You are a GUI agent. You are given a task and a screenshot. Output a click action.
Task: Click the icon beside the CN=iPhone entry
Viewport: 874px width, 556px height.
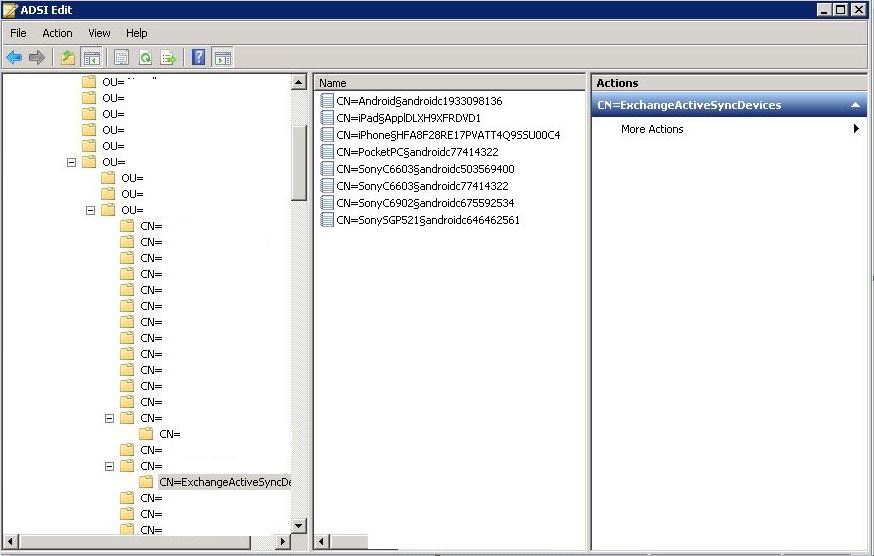[327, 135]
